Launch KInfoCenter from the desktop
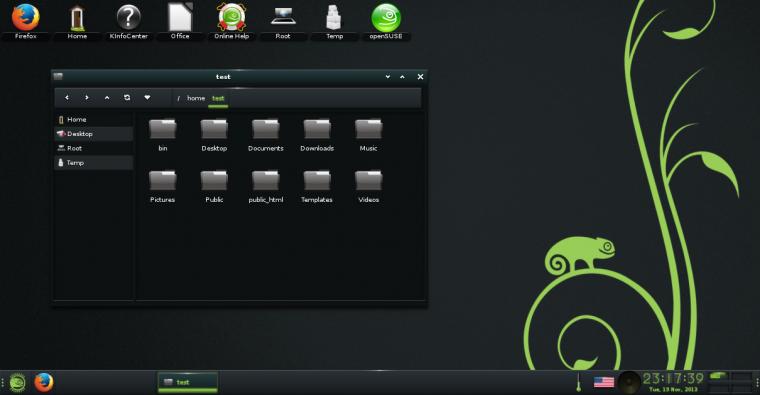Image resolution: width=760 pixels, height=395 pixels. pos(128,21)
